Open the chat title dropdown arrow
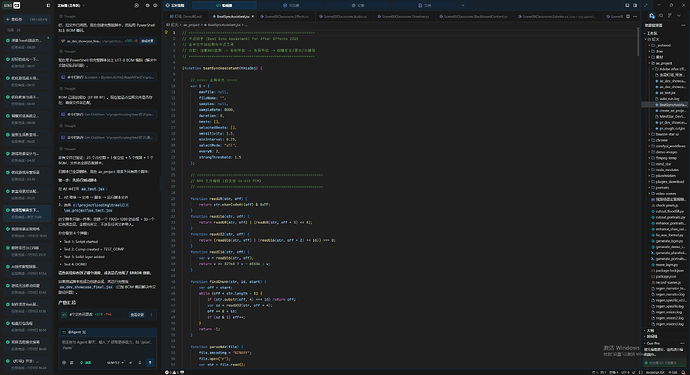 pyautogui.click(x=84, y=5)
